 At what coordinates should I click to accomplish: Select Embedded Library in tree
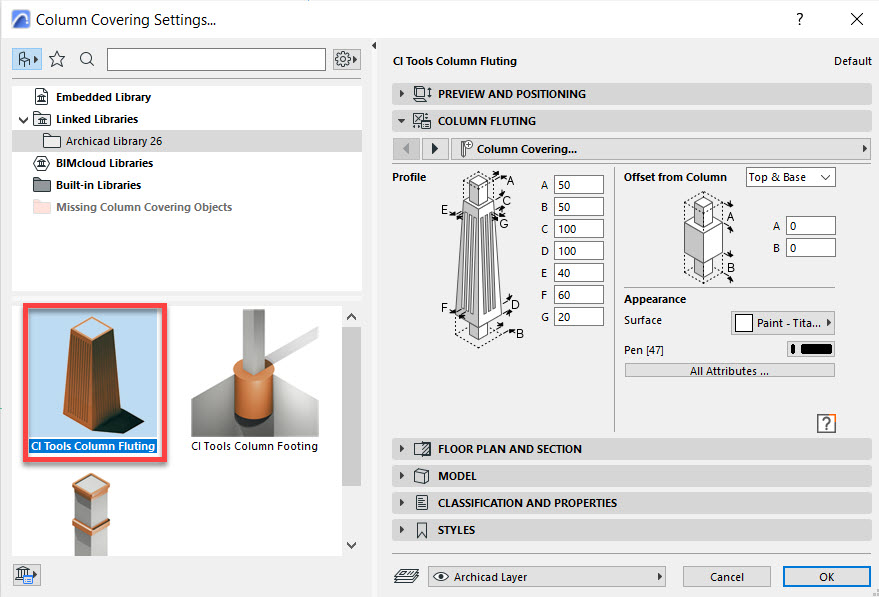point(103,97)
